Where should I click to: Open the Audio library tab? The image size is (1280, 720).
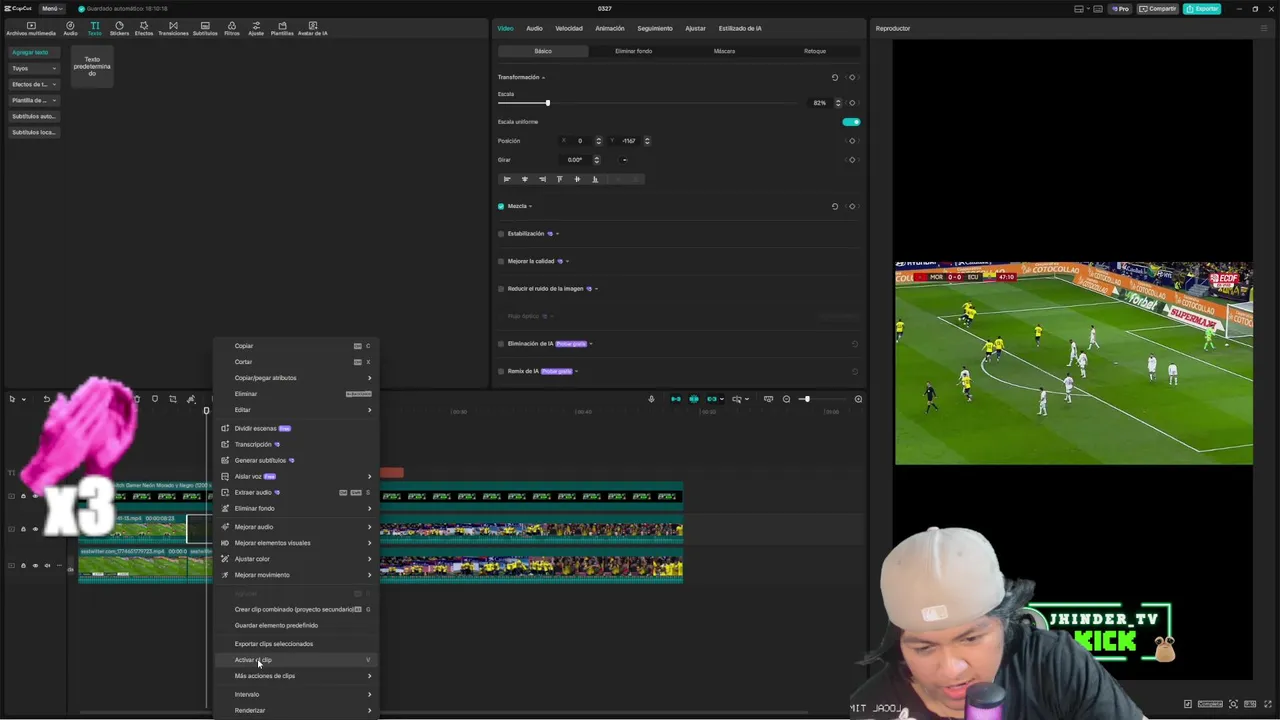(70, 28)
